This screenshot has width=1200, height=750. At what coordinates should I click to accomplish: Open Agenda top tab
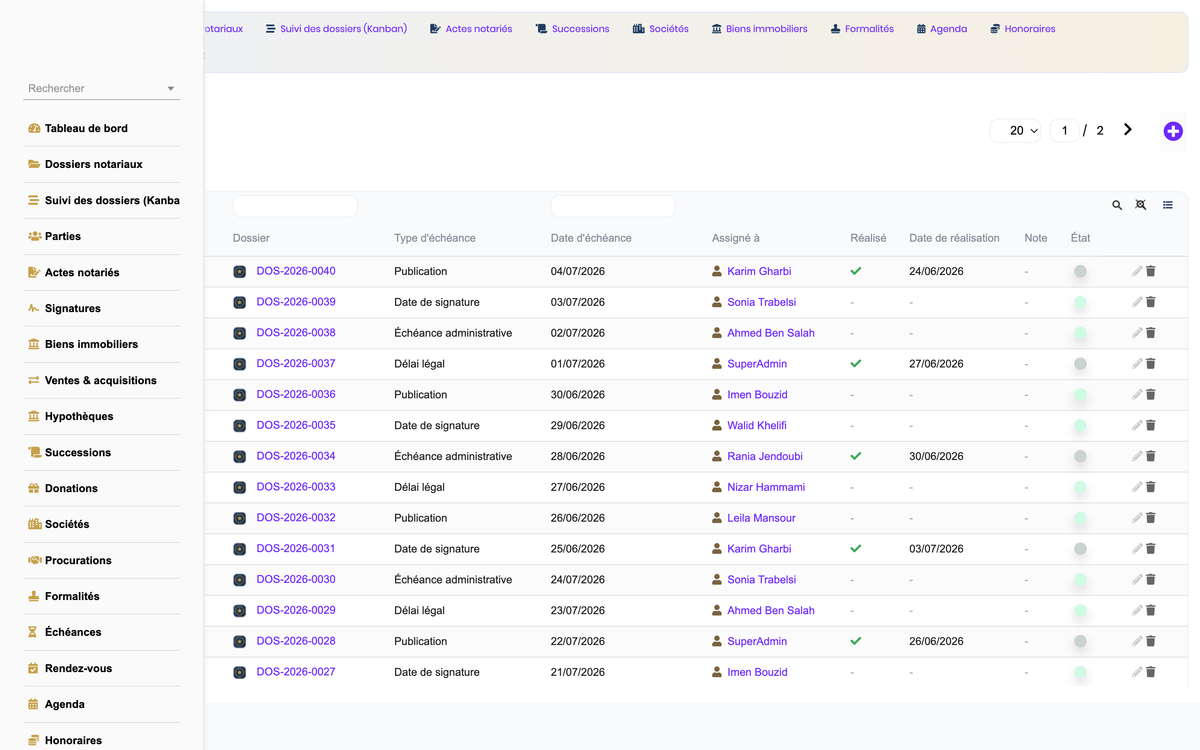coord(941,29)
